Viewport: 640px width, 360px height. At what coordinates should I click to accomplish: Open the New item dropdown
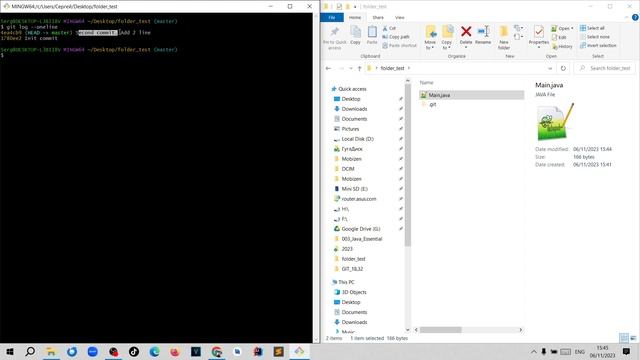[x=518, y=28]
